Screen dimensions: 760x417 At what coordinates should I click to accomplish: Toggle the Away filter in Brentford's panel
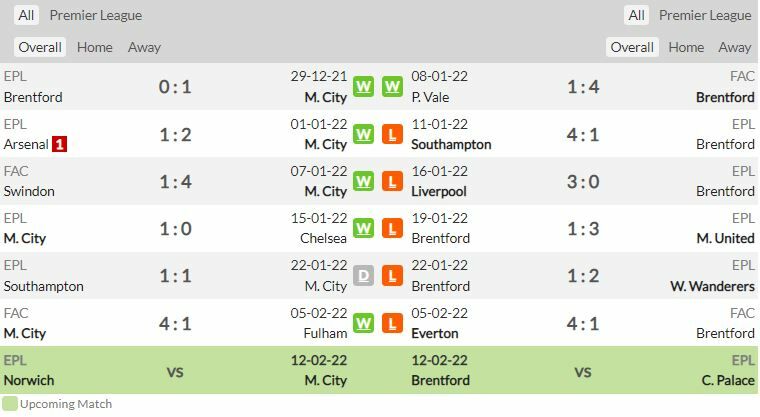pos(734,47)
